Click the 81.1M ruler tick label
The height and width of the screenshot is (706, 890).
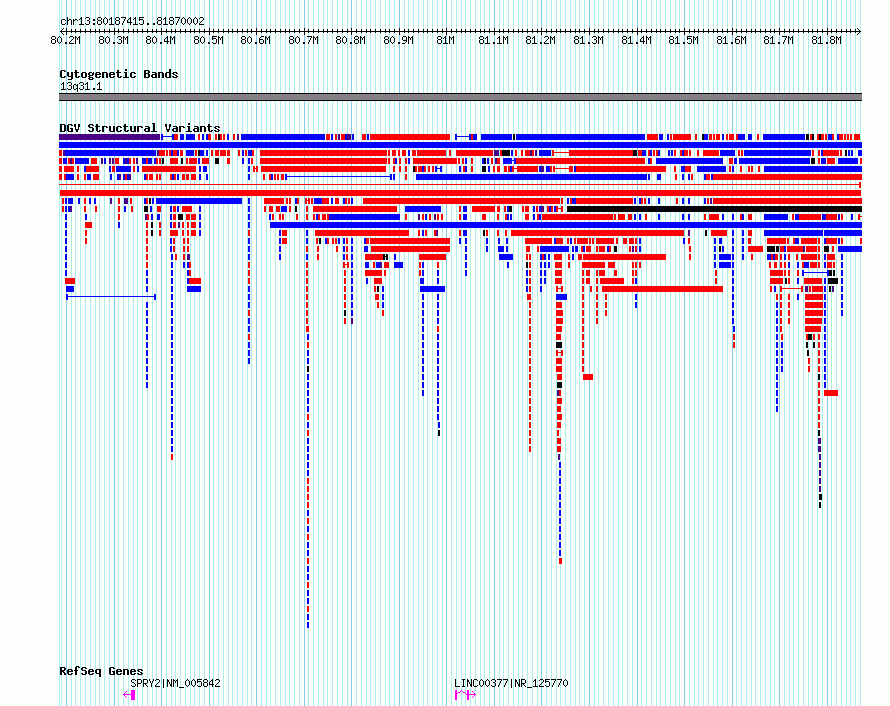click(493, 40)
